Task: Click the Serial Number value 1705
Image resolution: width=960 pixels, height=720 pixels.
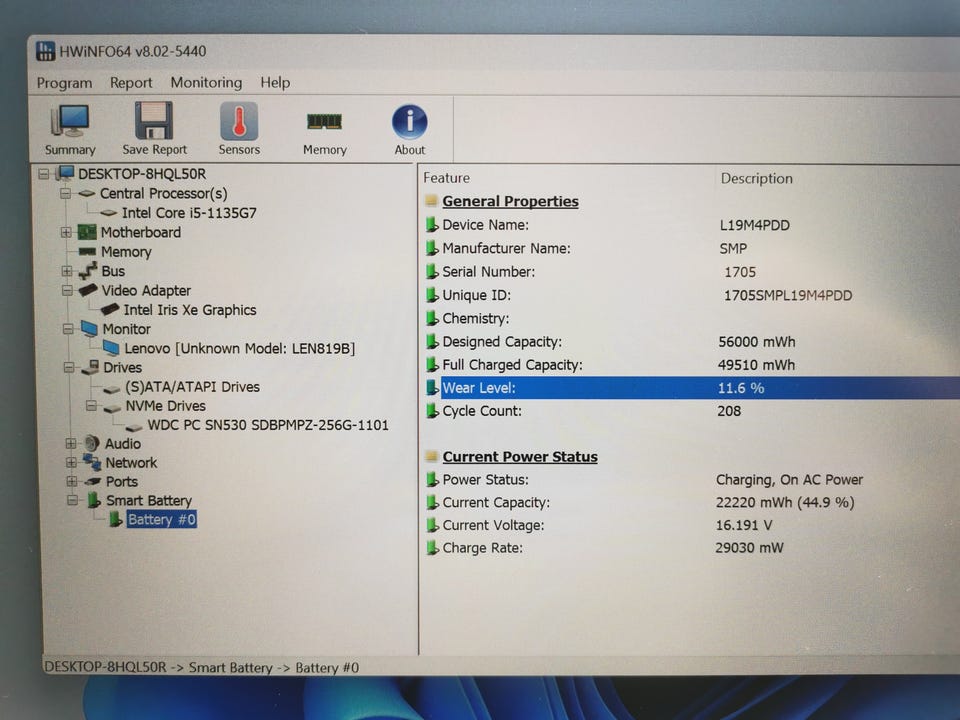Action: [x=740, y=272]
